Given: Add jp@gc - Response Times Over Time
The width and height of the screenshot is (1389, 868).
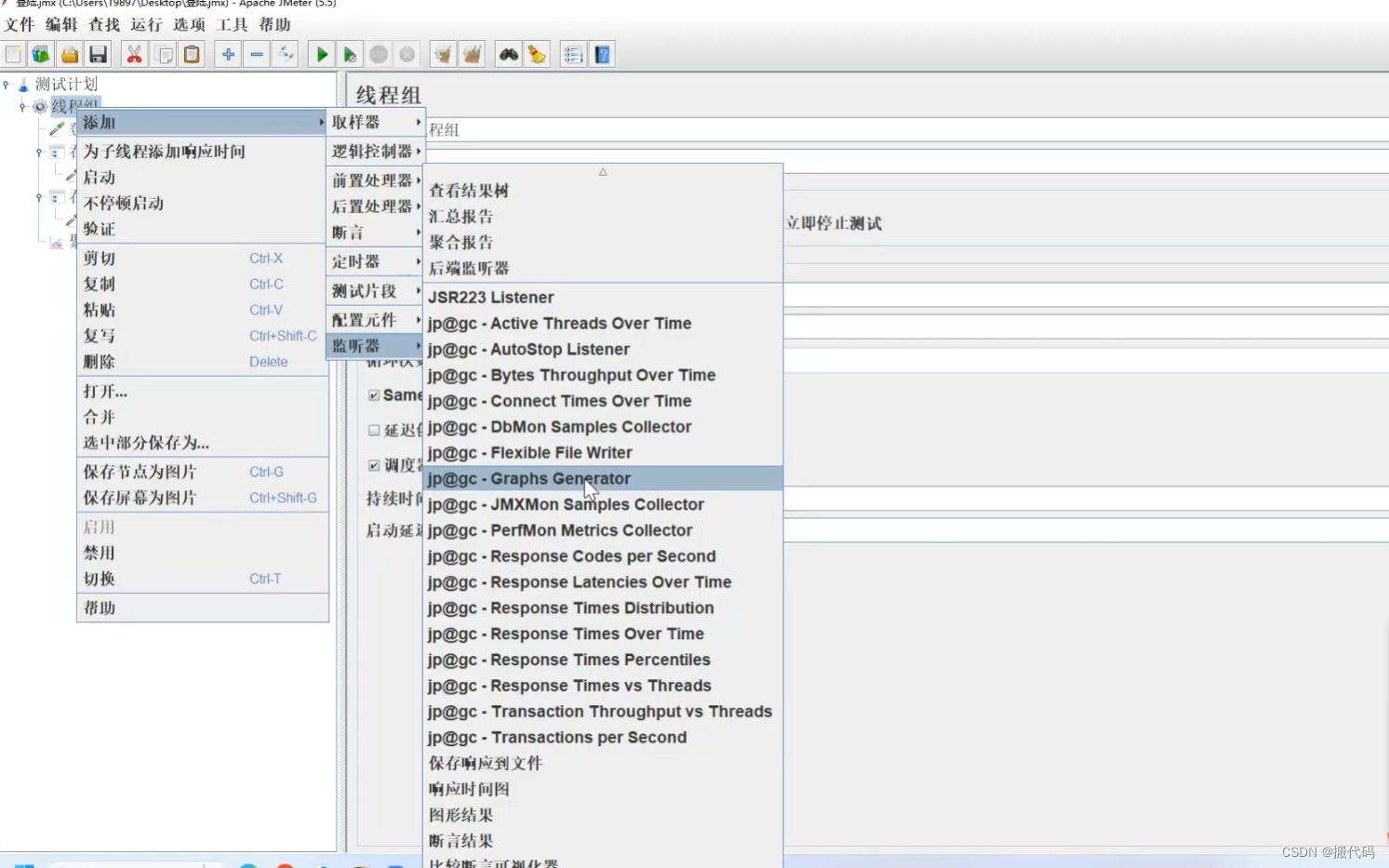Looking at the screenshot, I should coord(603,634).
